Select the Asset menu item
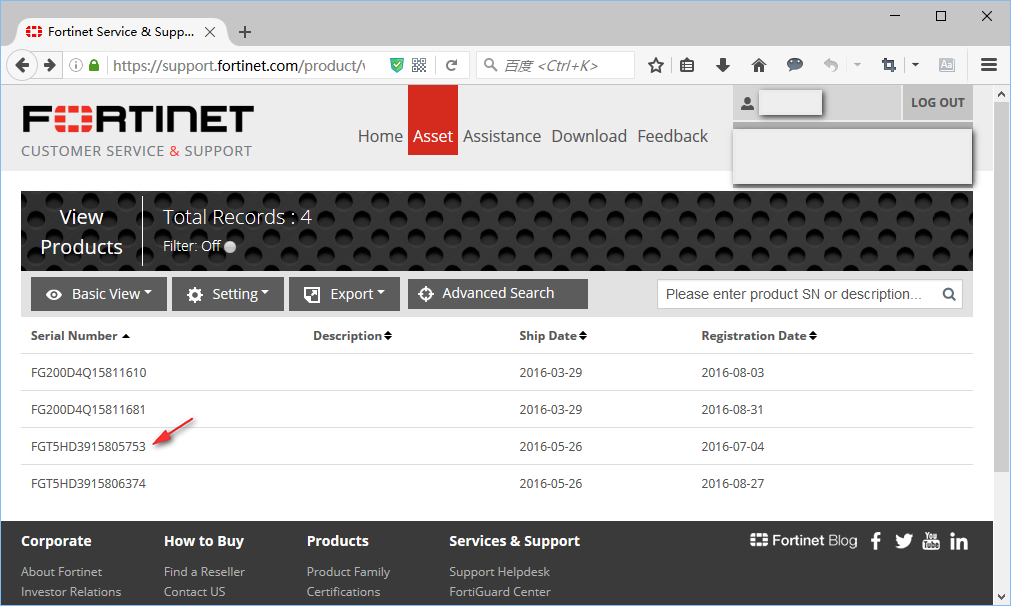 (433, 120)
